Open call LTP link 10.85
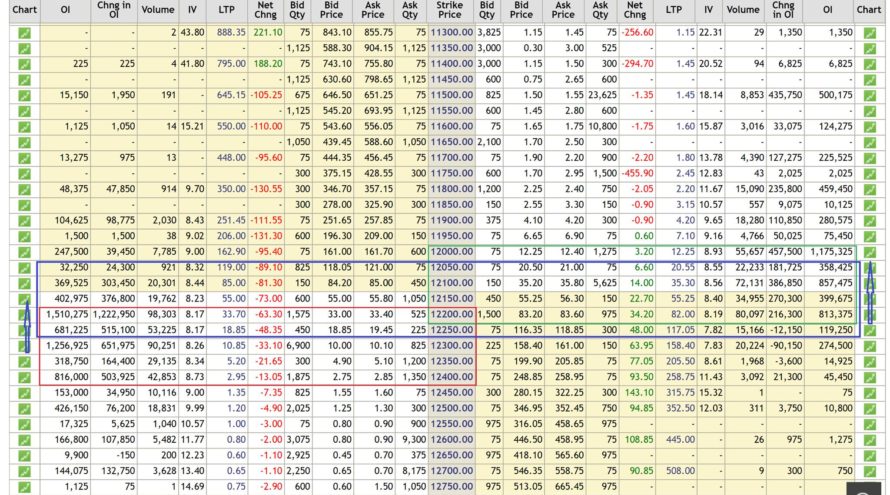Screen dimensions: 890x495 [234, 345]
